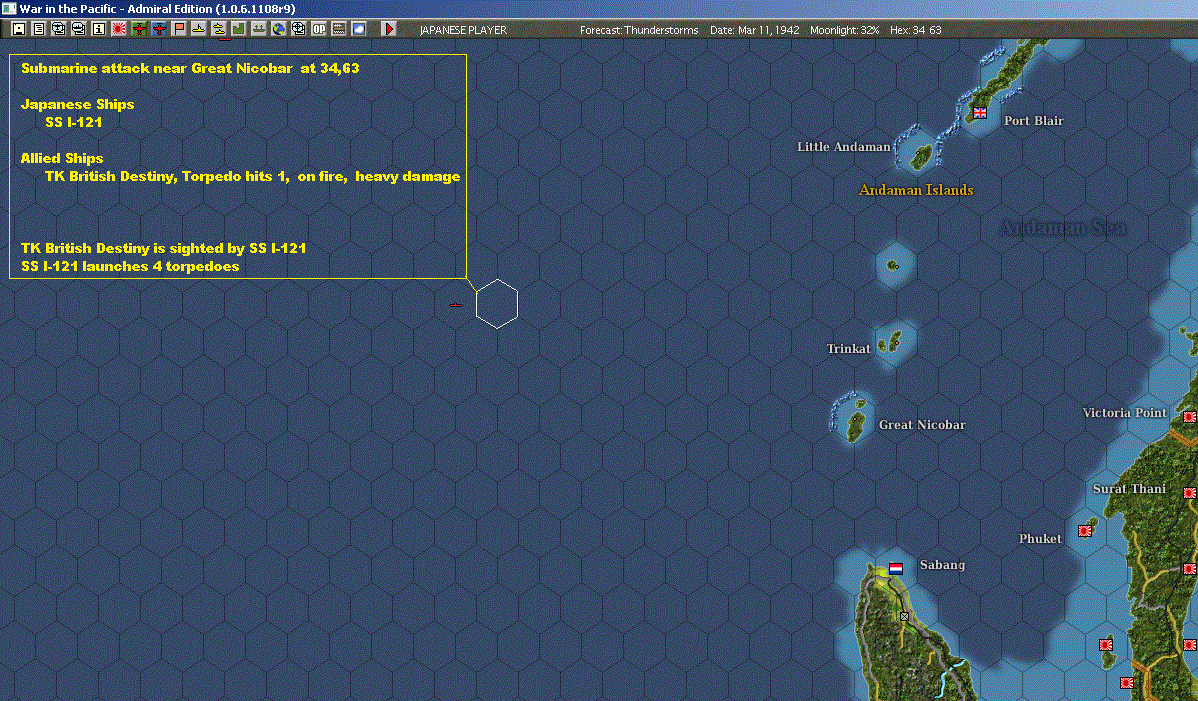Click the single yellow ship toolbar icon
The height and width of the screenshot is (701, 1198).
click(x=199, y=29)
